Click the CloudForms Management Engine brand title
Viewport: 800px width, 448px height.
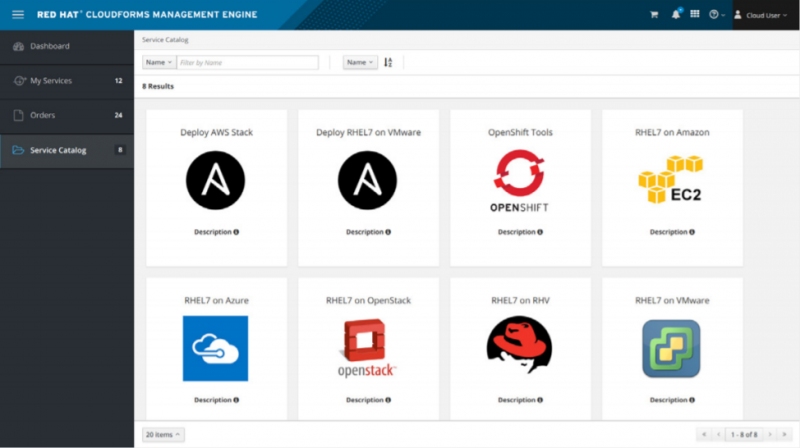(147, 14)
